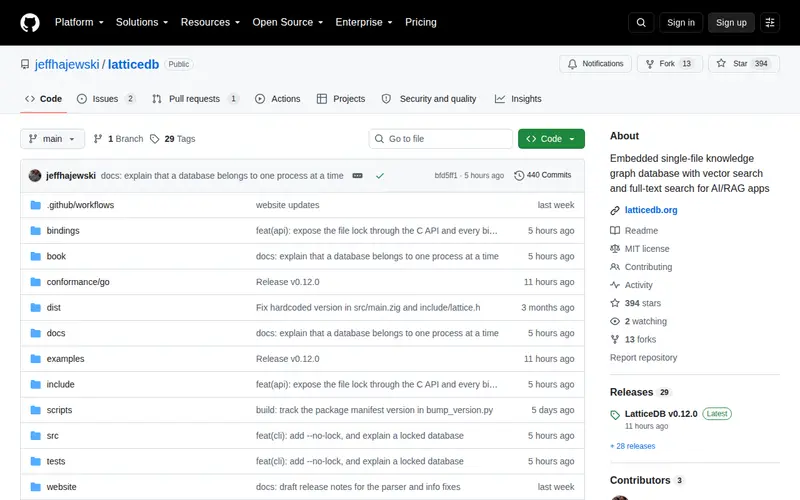The height and width of the screenshot is (500, 800).
Task: Open the green Code dropdown button
Action: point(551,139)
